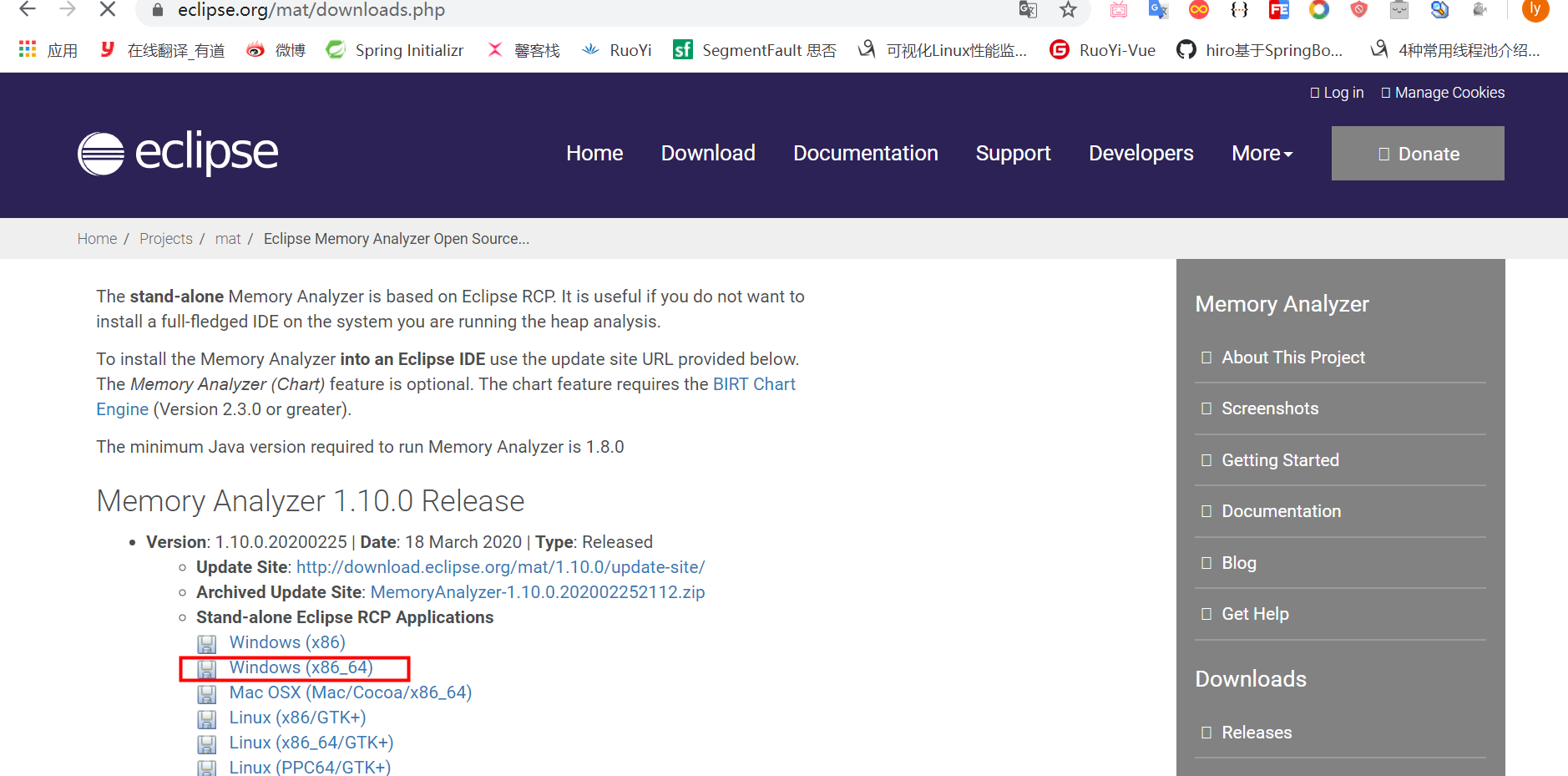Image resolution: width=1568 pixels, height=776 pixels.
Task: Open the 4种常用线程池介绍 bookmark
Action: (x=1455, y=50)
